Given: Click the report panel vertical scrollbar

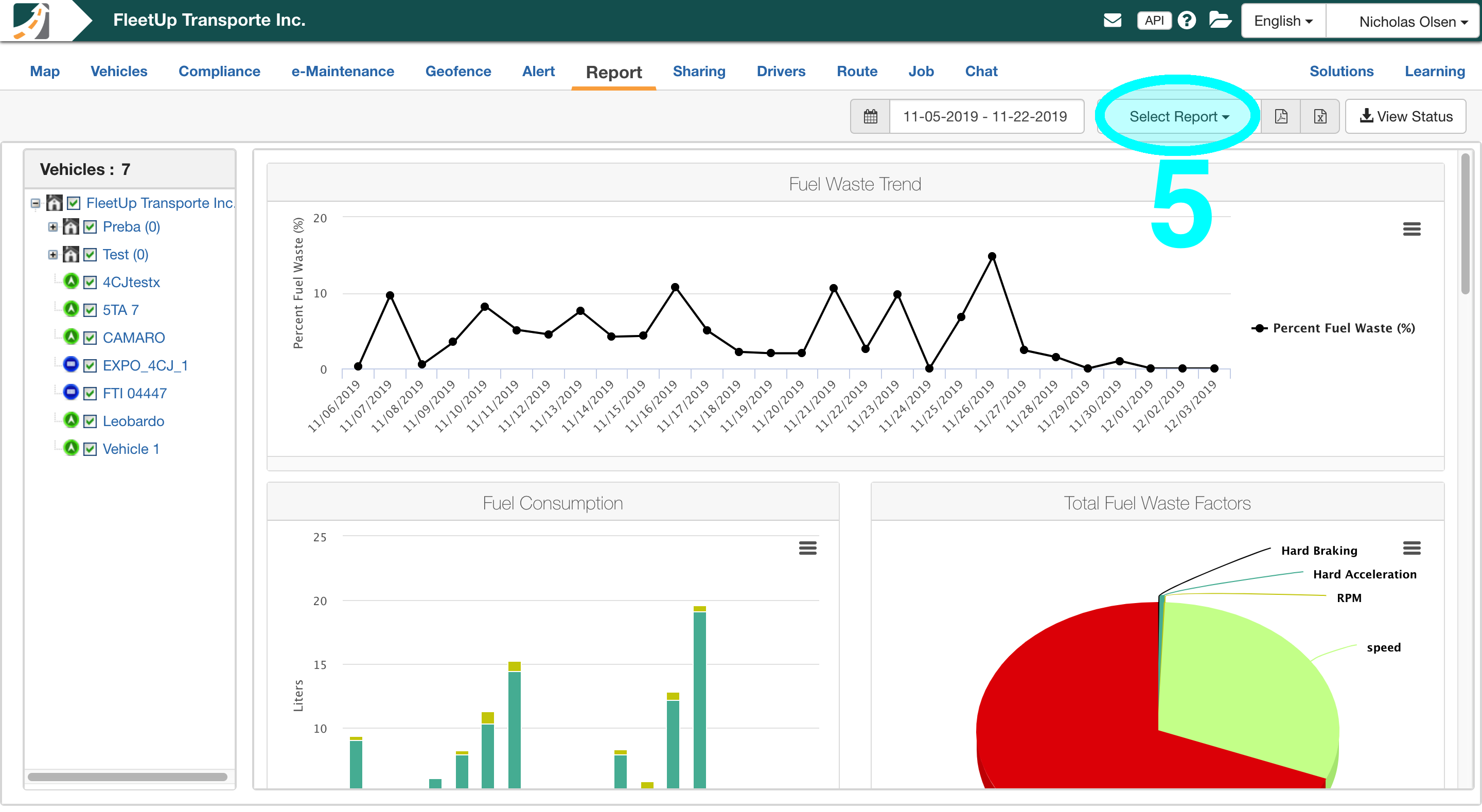Looking at the screenshot, I should [x=1466, y=223].
